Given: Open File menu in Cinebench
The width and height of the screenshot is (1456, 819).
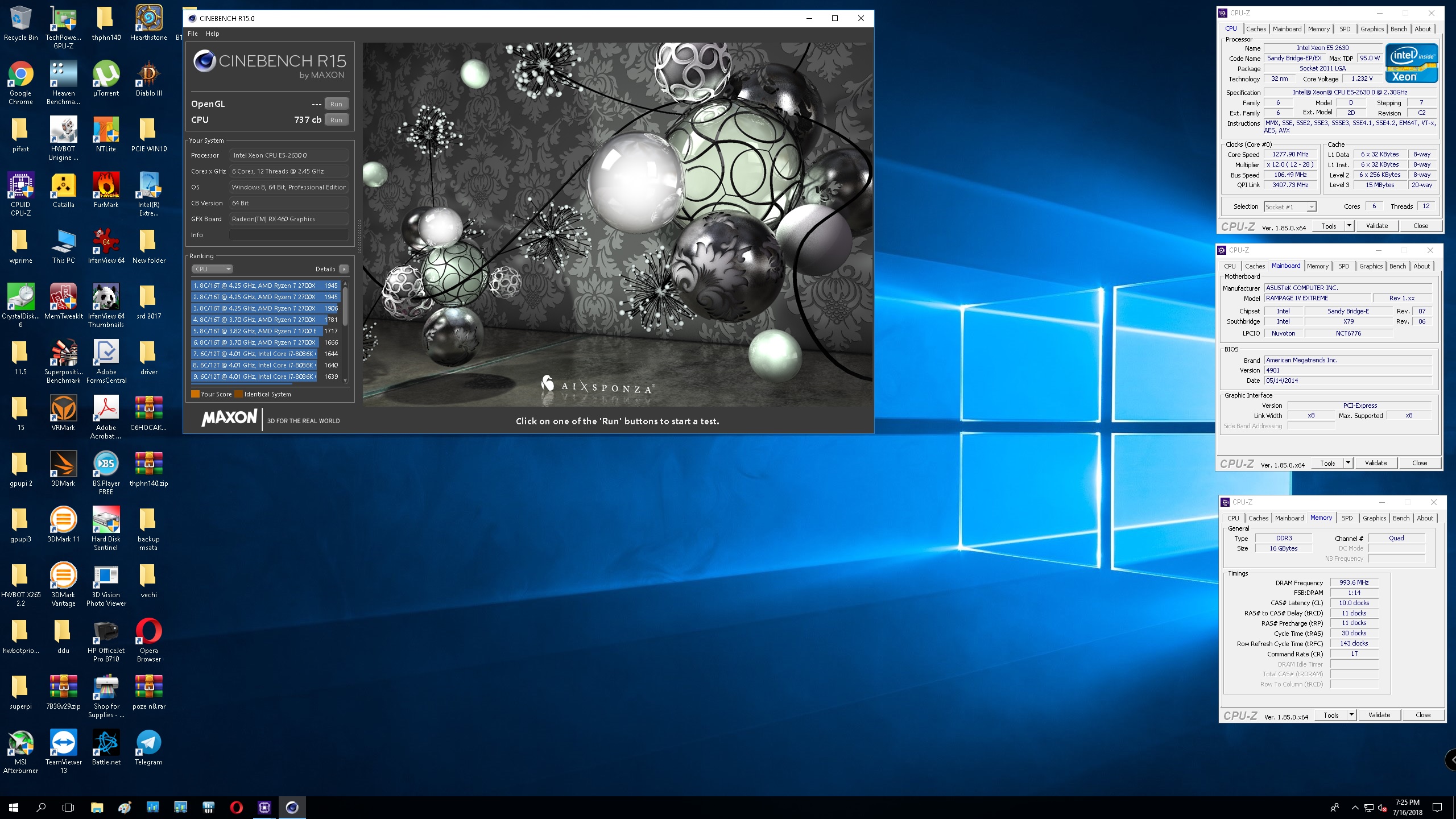Looking at the screenshot, I should tap(193, 34).
